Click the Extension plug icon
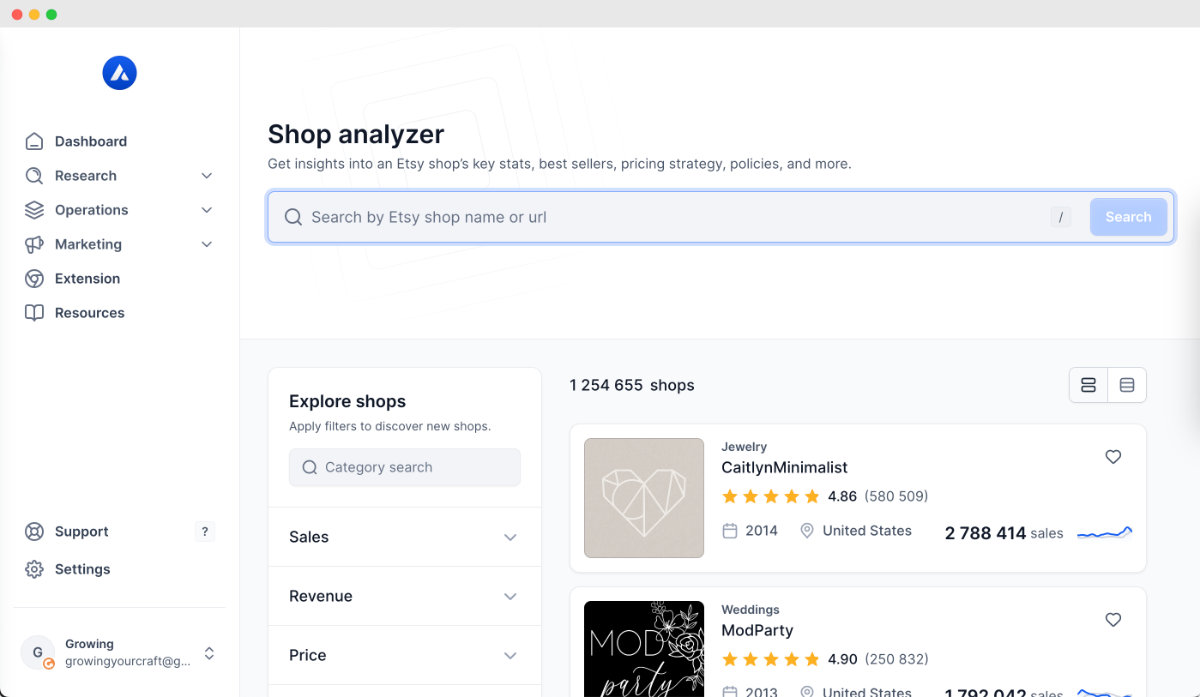The width and height of the screenshot is (1200, 697). (33, 278)
